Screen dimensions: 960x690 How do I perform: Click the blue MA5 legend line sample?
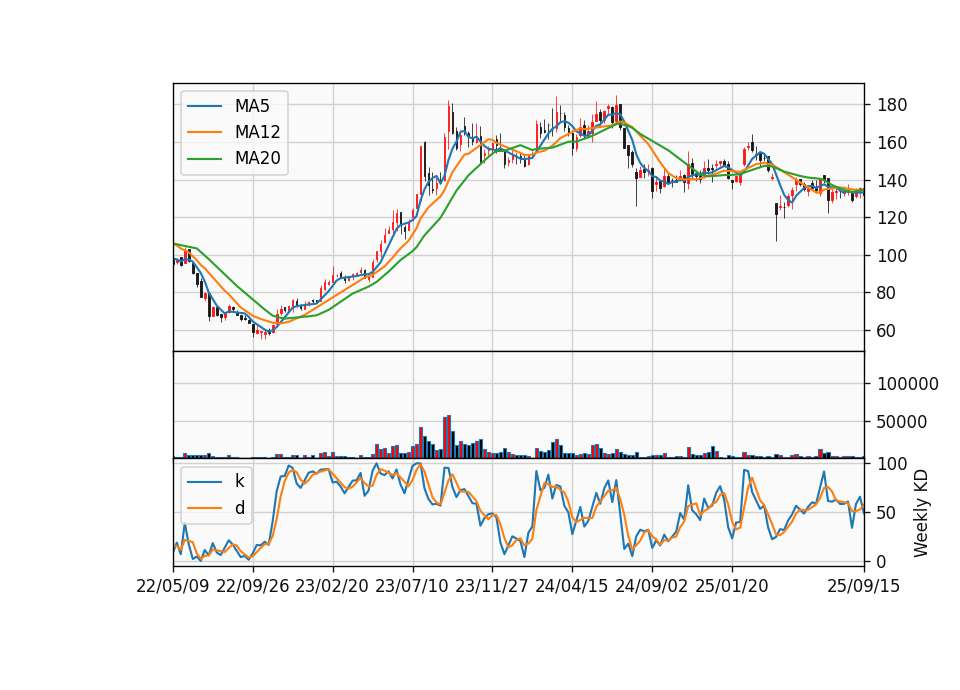204,106
